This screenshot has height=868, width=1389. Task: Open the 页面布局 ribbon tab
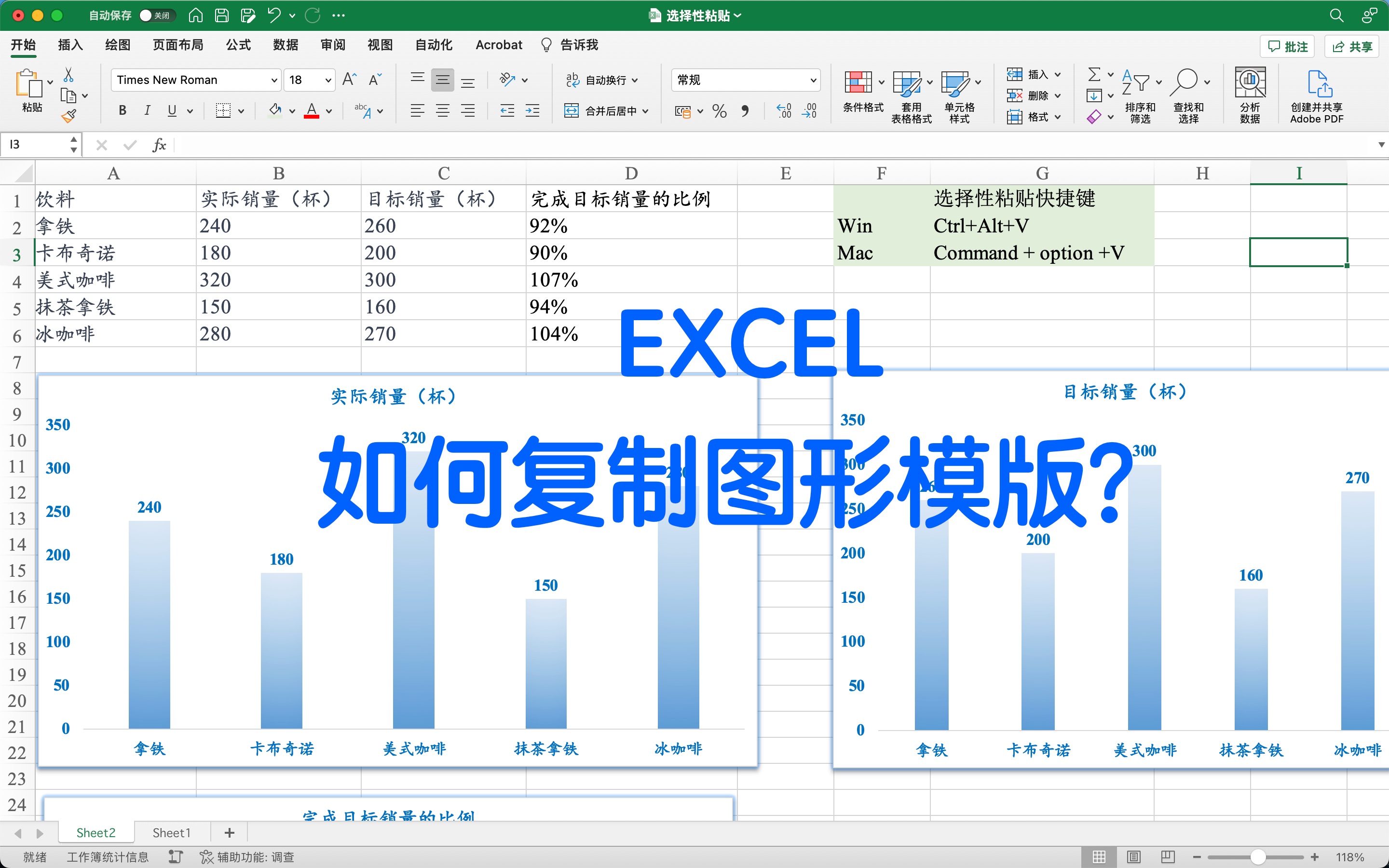point(178,45)
